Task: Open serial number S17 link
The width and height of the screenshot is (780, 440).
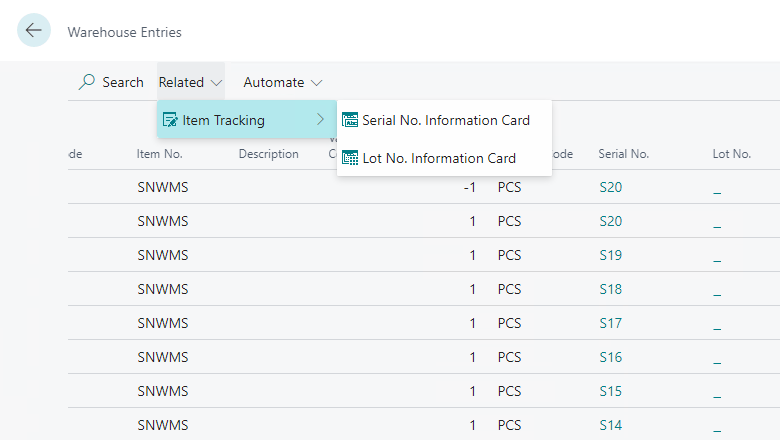Action: [x=611, y=323]
